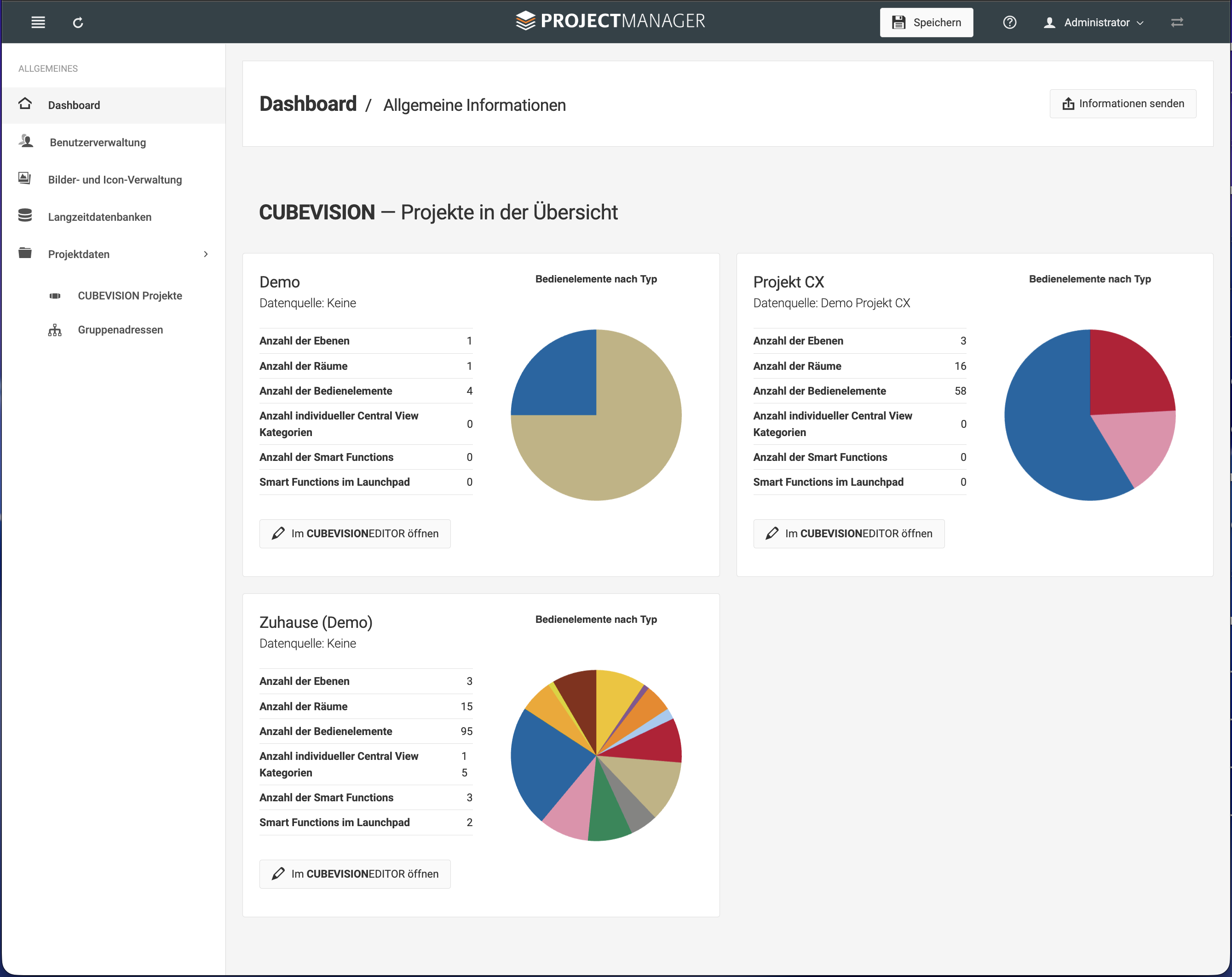Open the help question mark icon
This screenshot has height=977, width=1232.
1009,22
